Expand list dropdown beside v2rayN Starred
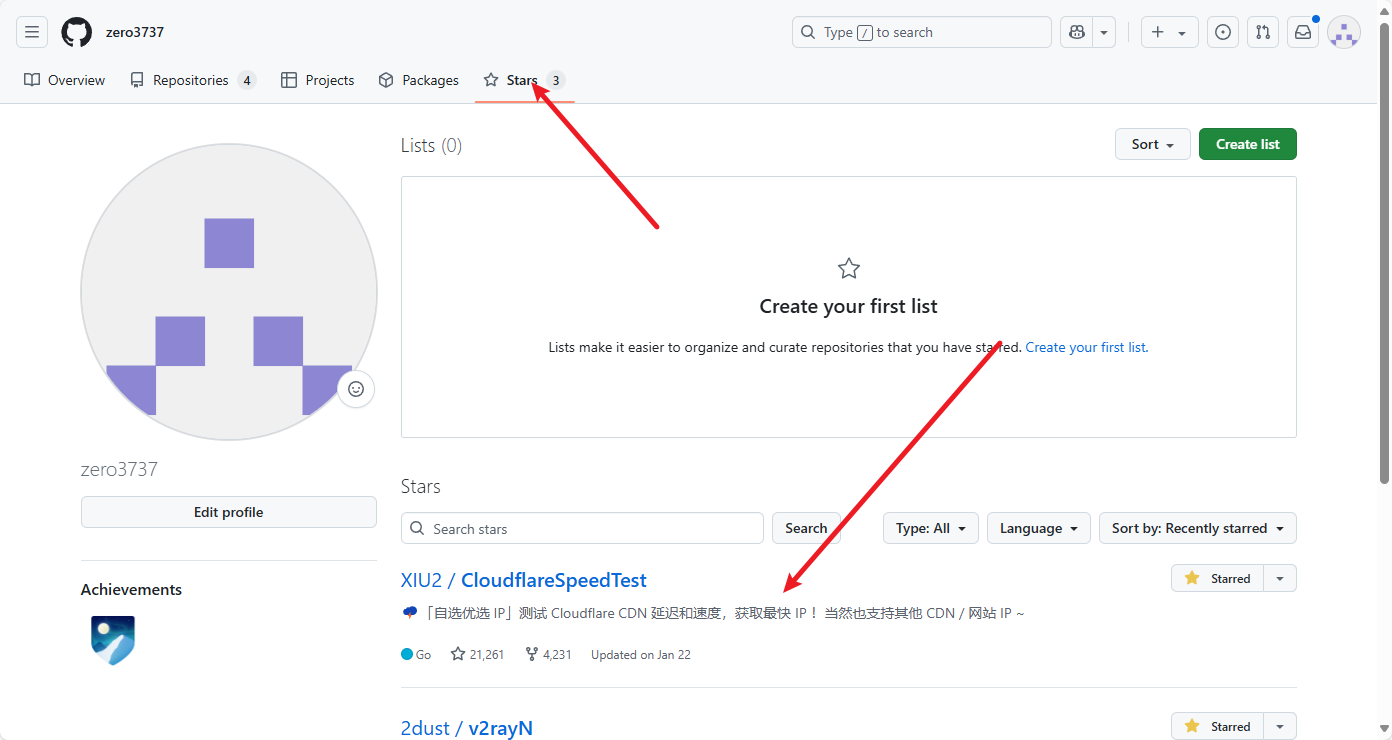1392x740 pixels. [x=1280, y=726]
